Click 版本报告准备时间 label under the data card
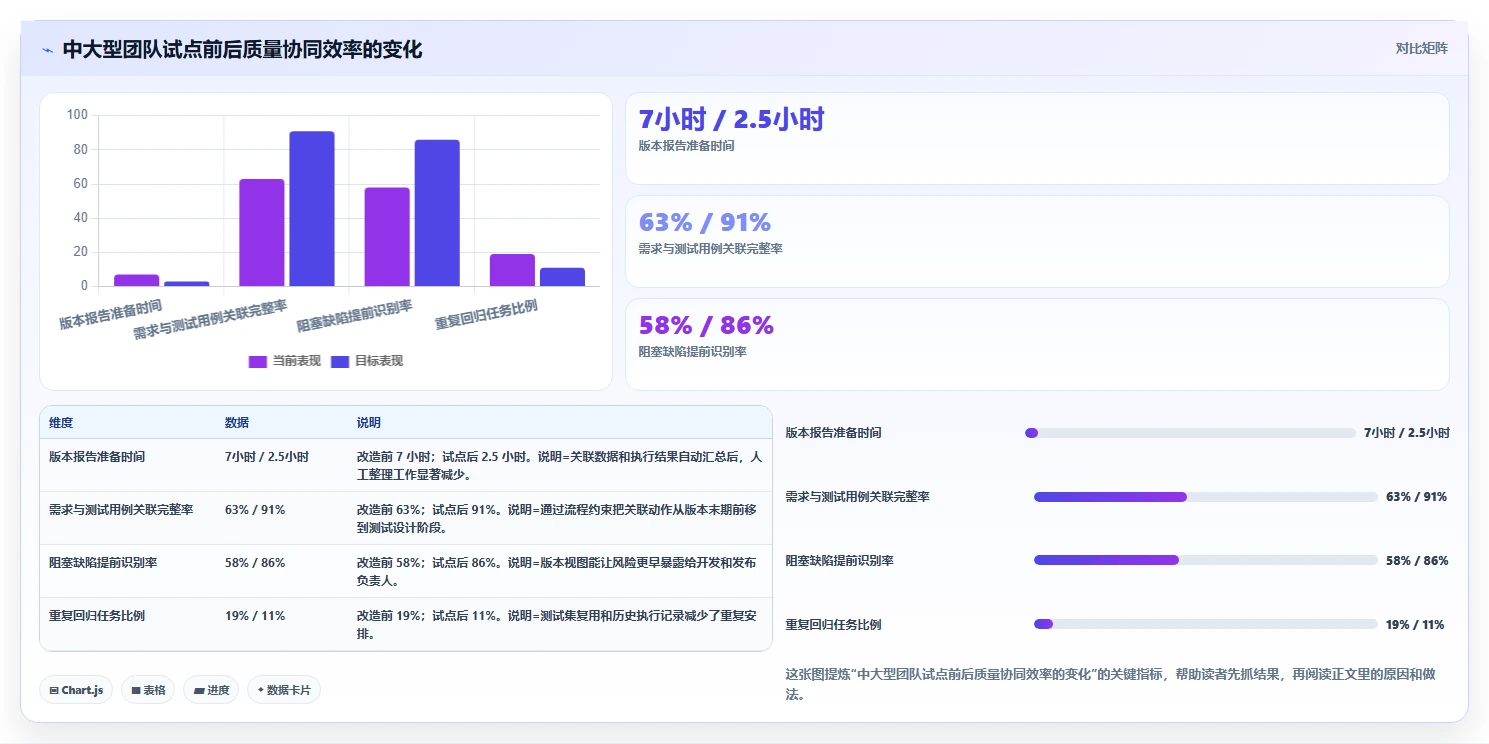The width and height of the screenshot is (1489, 744). click(x=686, y=146)
